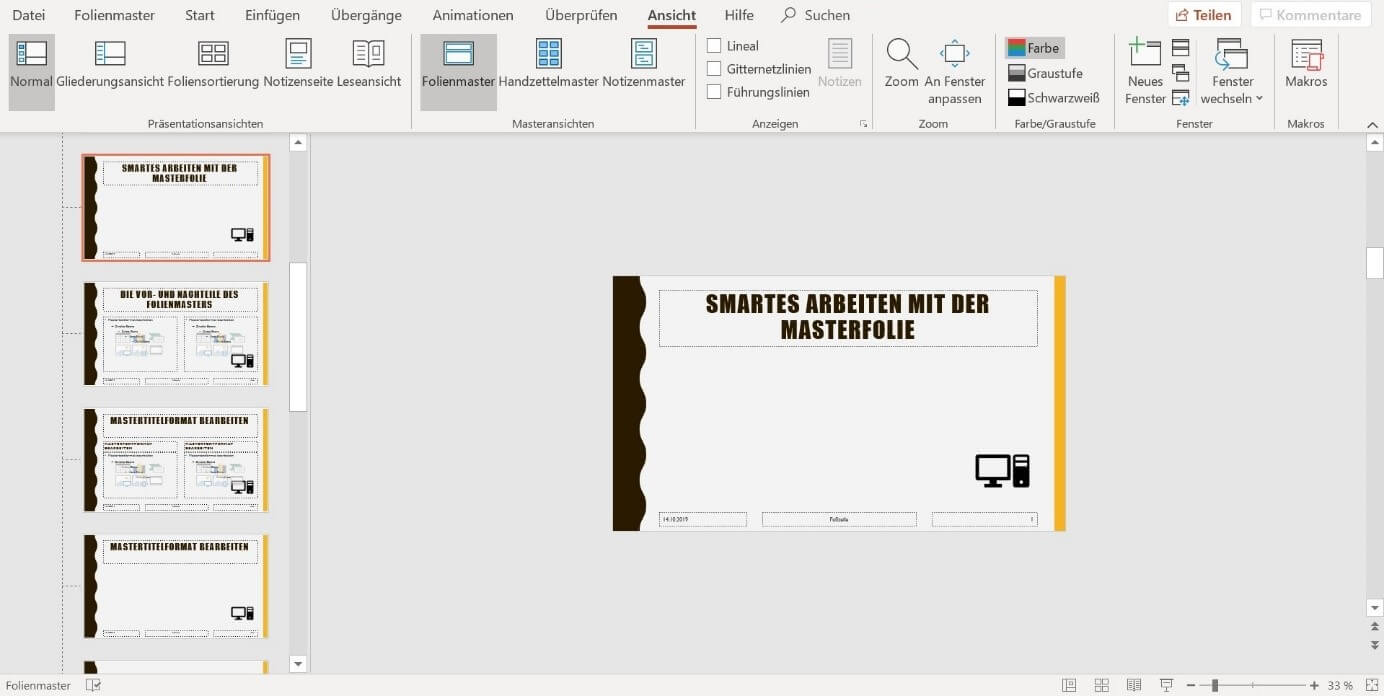Open a Neues Fenster

(x=1145, y=72)
